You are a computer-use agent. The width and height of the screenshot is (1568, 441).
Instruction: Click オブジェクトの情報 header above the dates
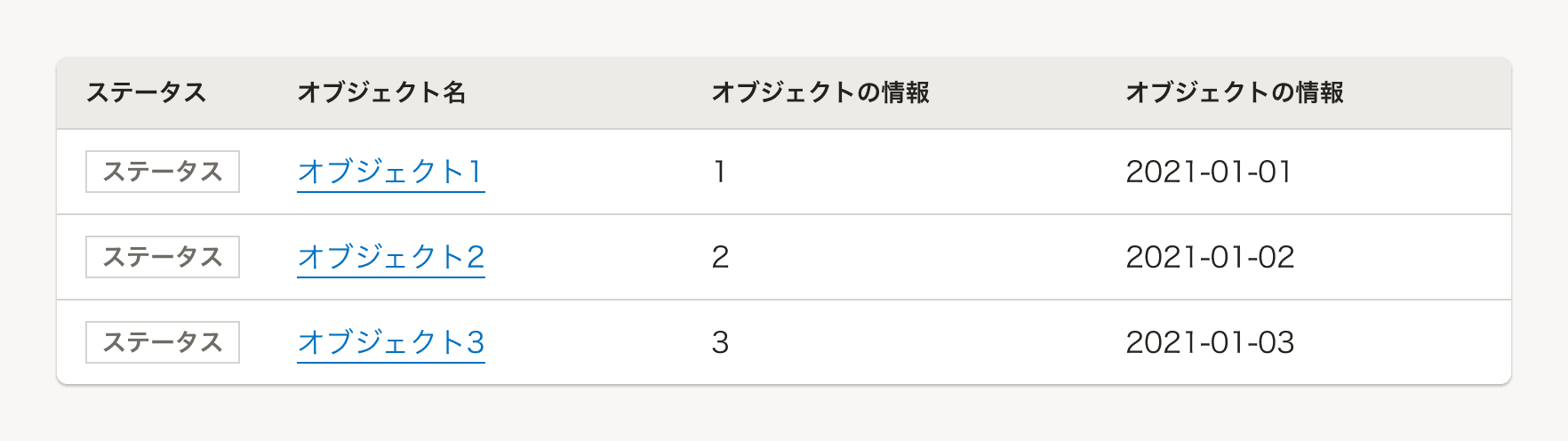click(1235, 92)
